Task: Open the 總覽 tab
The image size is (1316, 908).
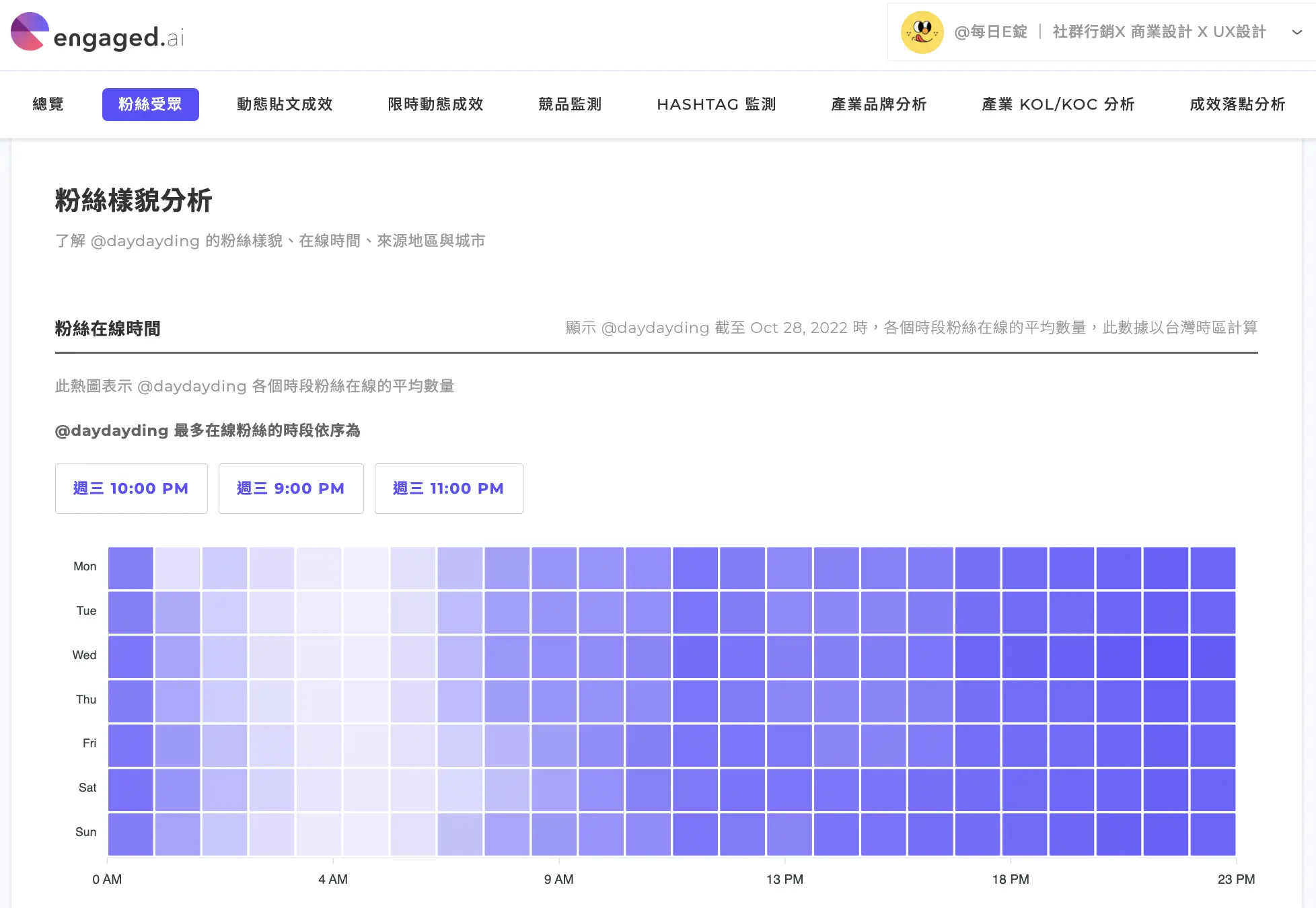Action: tap(48, 104)
